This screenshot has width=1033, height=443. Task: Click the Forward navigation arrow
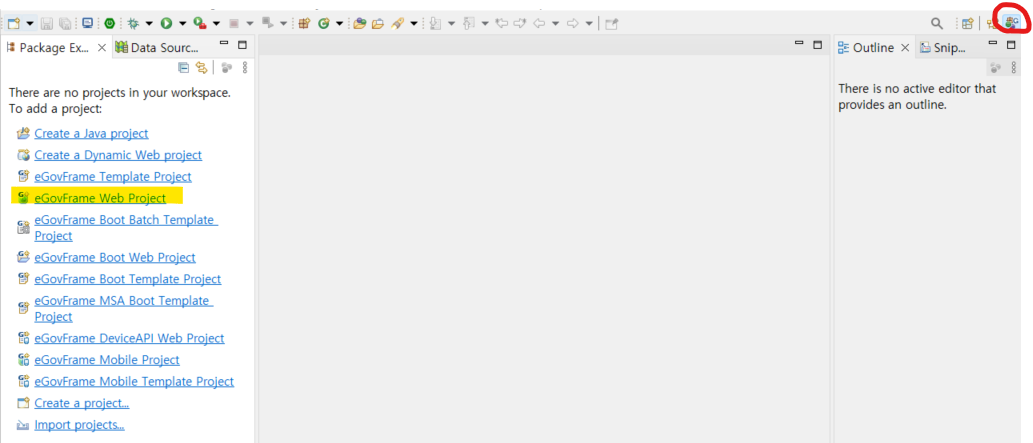point(572,23)
